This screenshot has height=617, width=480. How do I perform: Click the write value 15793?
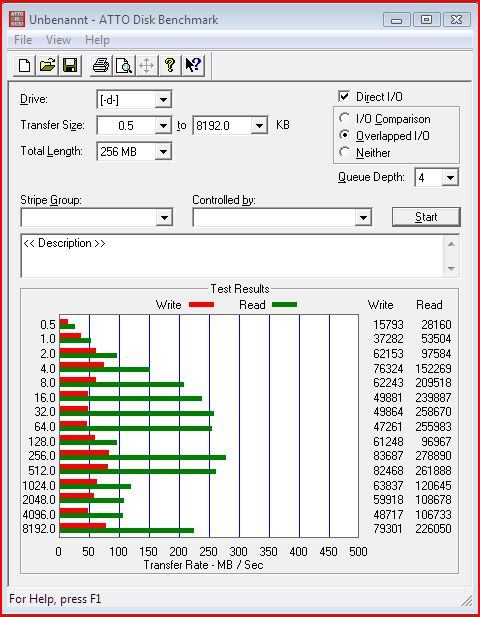click(x=388, y=325)
